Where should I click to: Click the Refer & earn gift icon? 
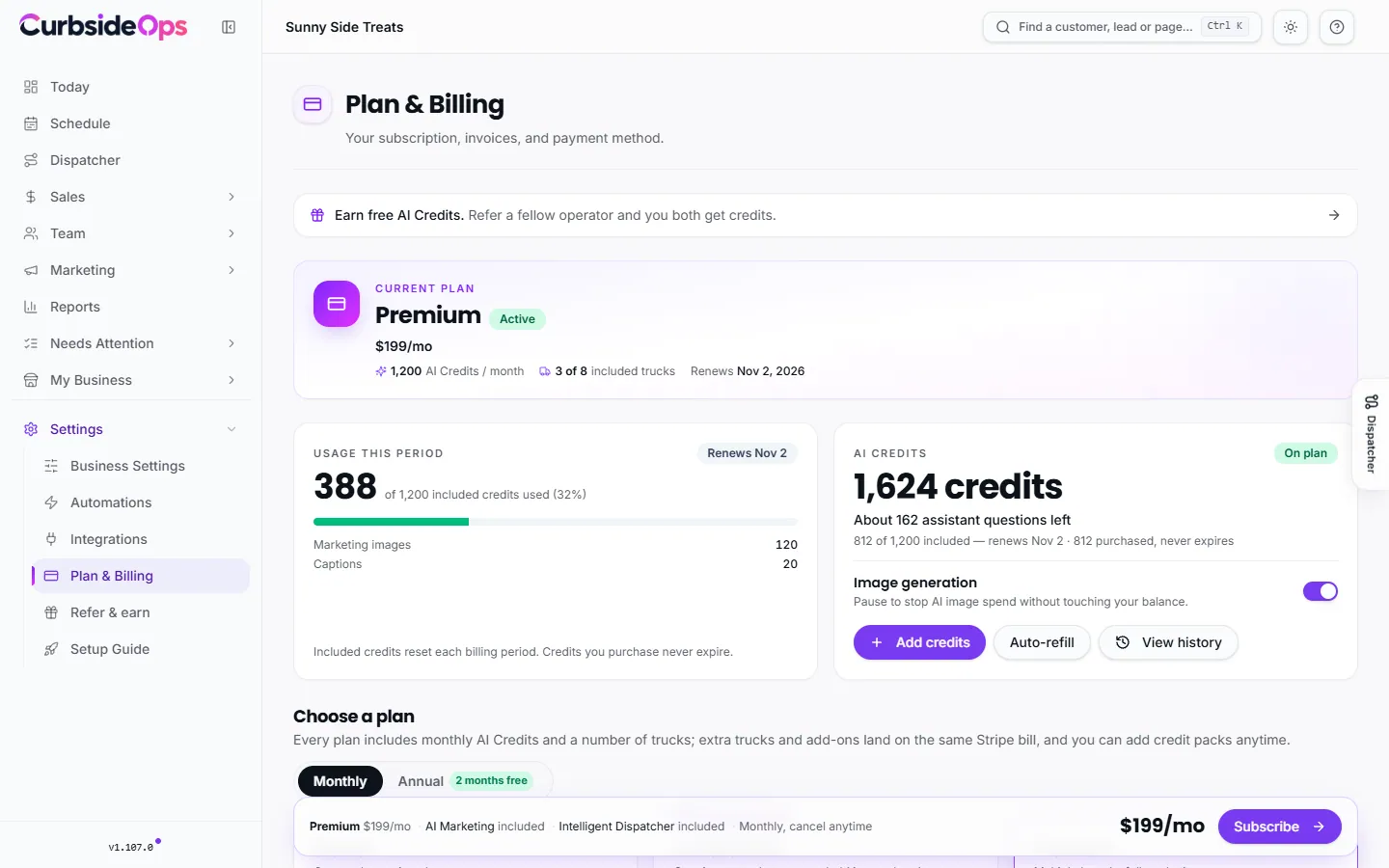[51, 612]
